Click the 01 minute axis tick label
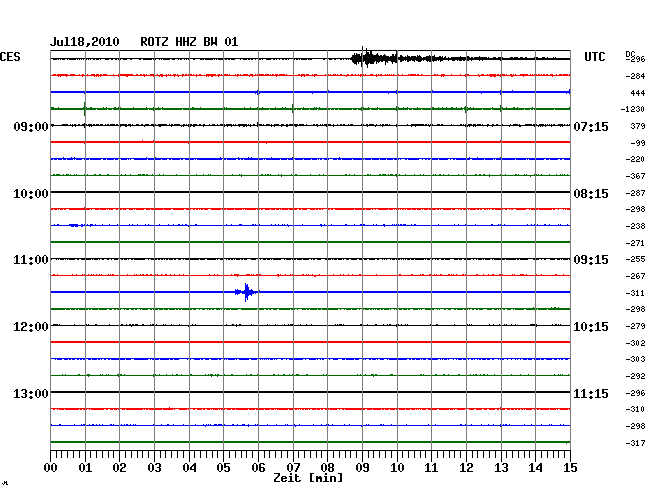The width and height of the screenshot is (650, 494). point(85,468)
